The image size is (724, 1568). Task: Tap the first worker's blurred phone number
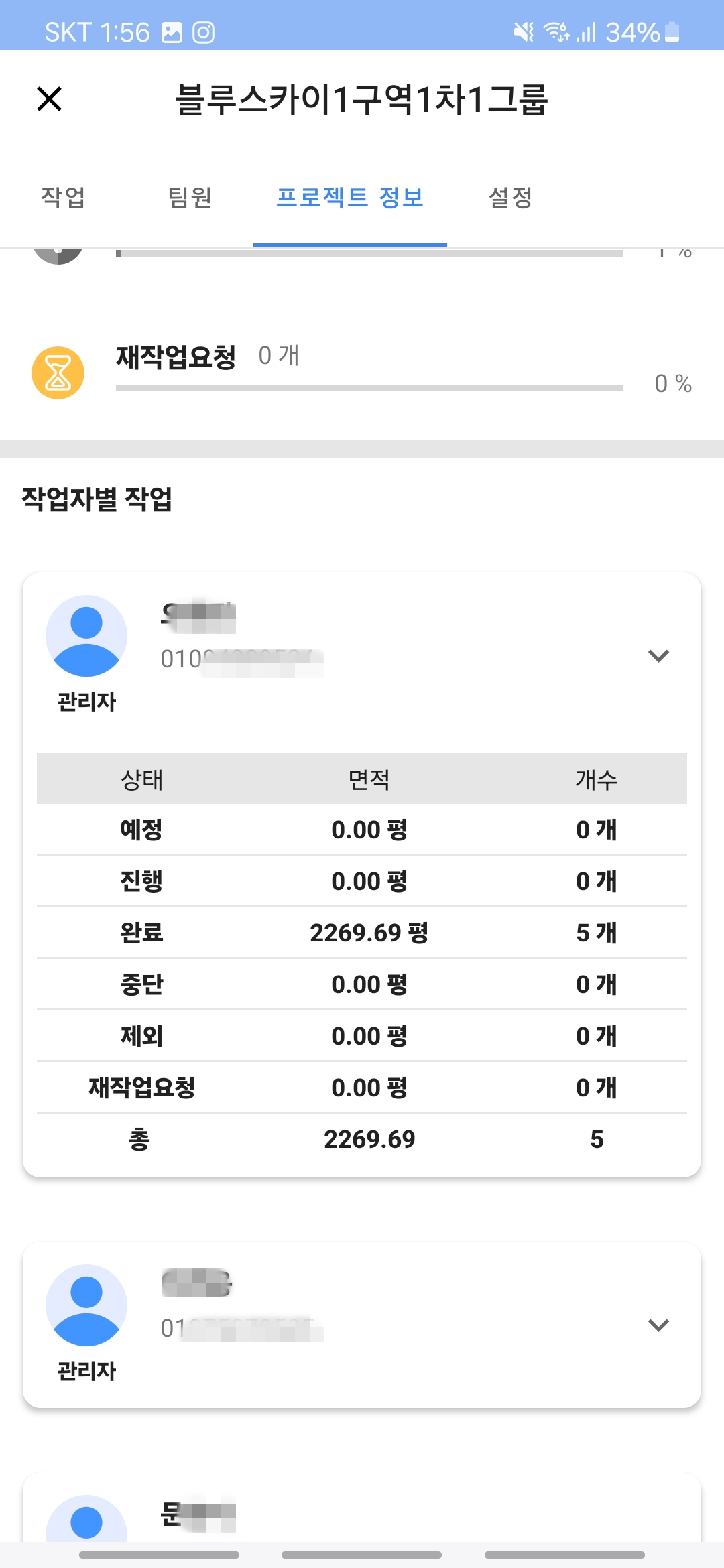(x=242, y=659)
